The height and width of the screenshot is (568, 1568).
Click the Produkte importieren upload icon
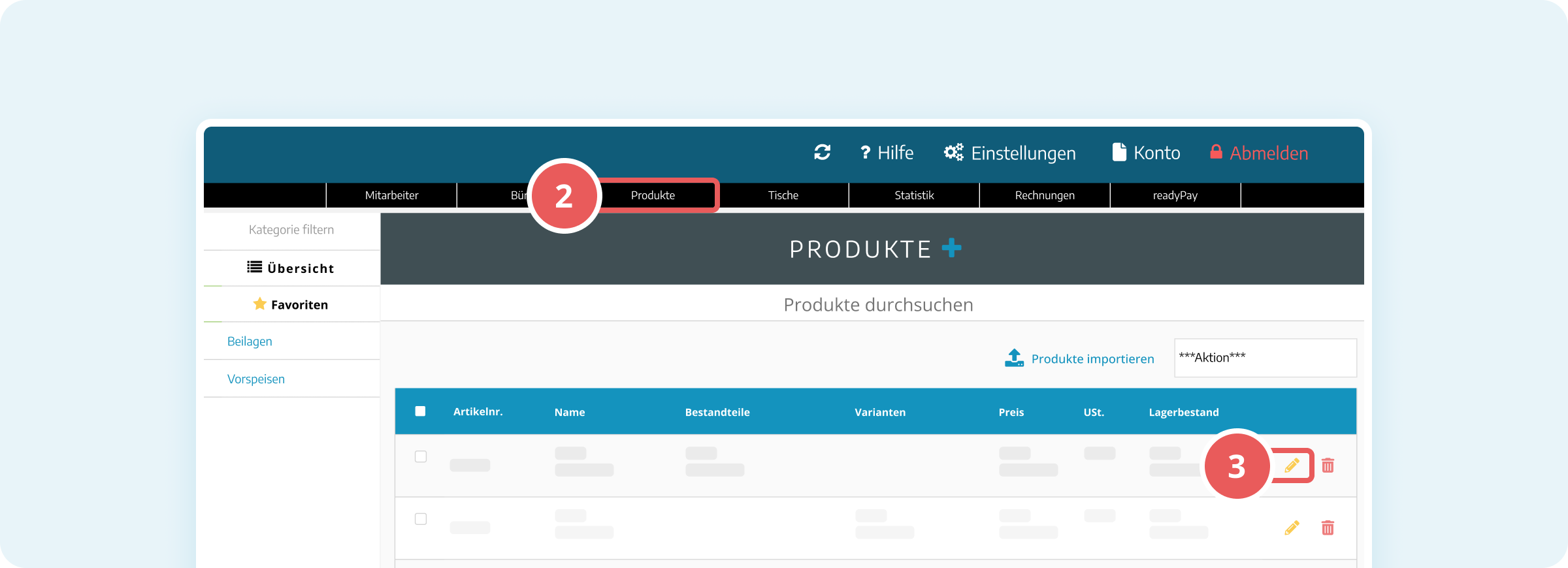tap(1014, 358)
